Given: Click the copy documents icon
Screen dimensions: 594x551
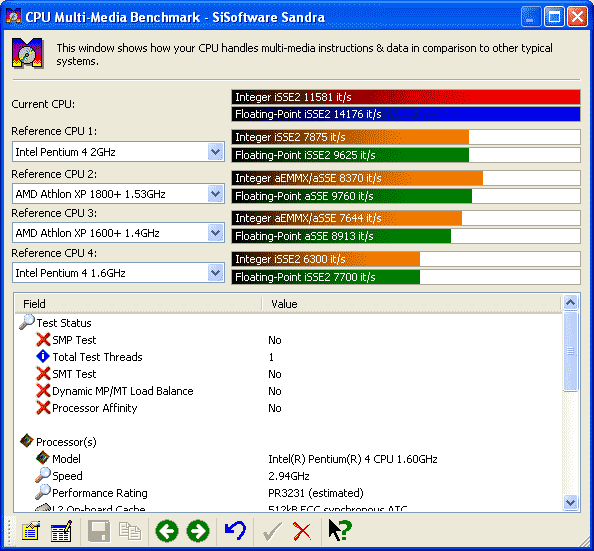Looking at the screenshot, I should click(130, 531).
